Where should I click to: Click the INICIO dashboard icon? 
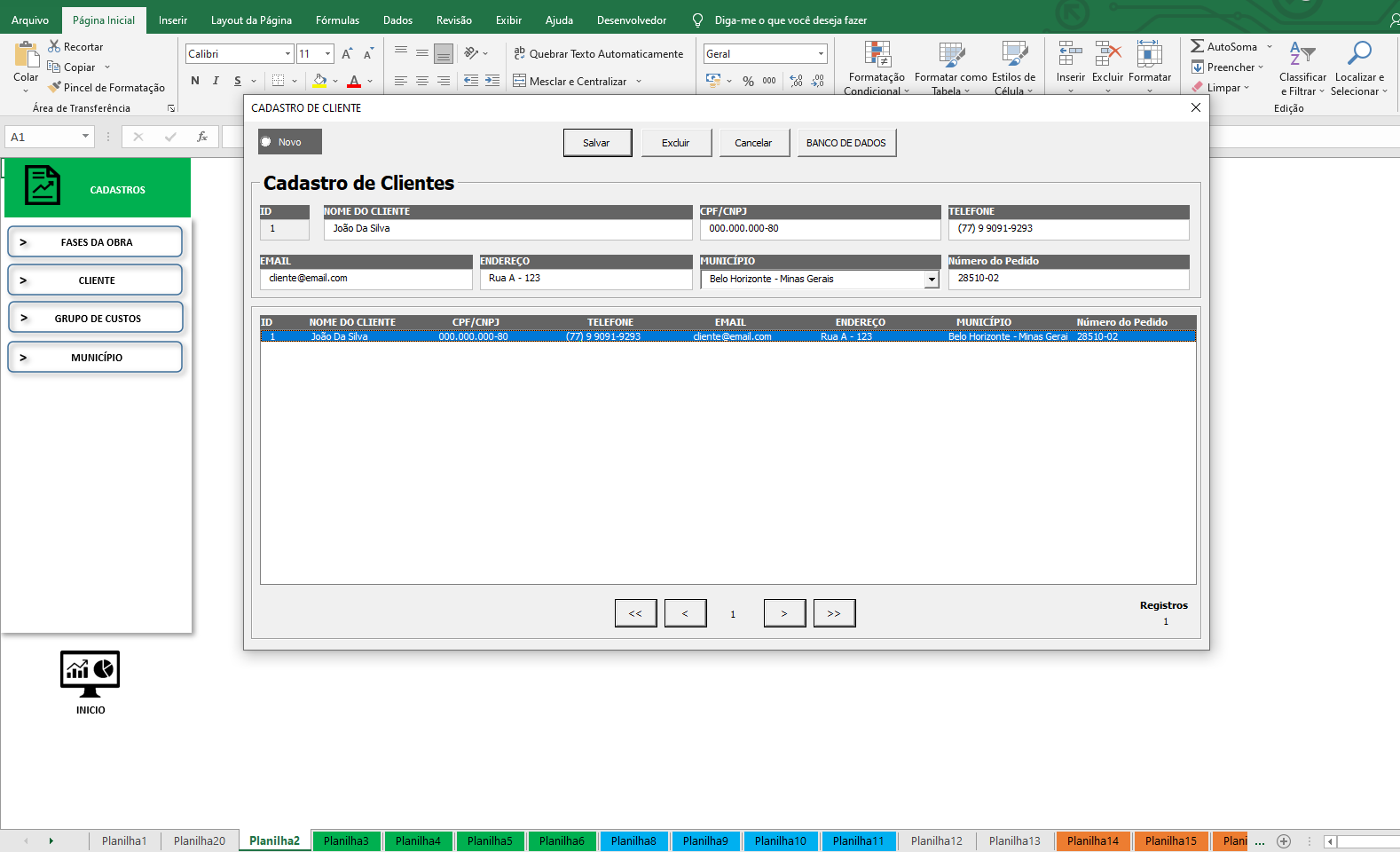tap(90, 674)
